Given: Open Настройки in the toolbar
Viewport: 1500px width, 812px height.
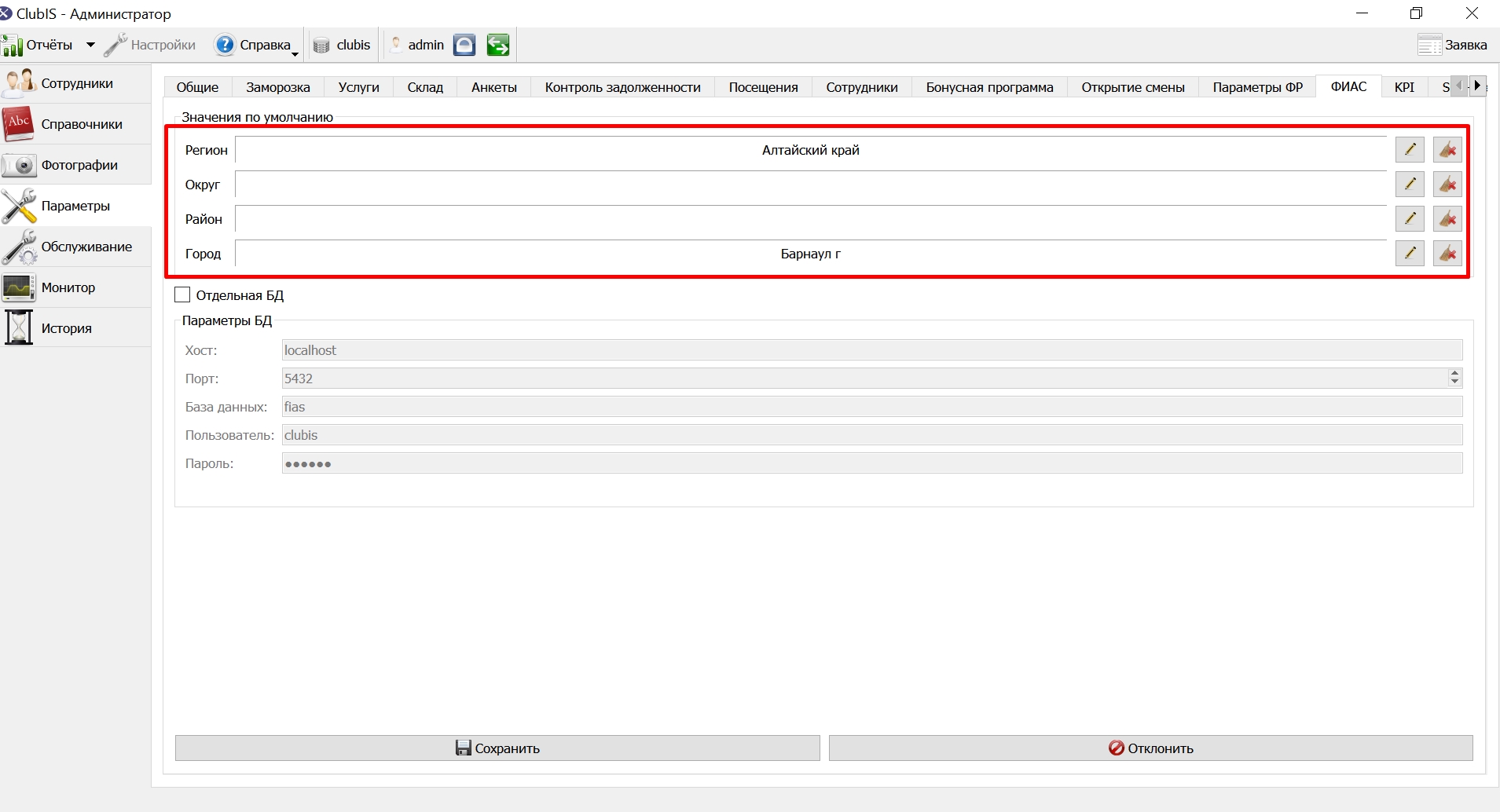Looking at the screenshot, I should 150,46.
